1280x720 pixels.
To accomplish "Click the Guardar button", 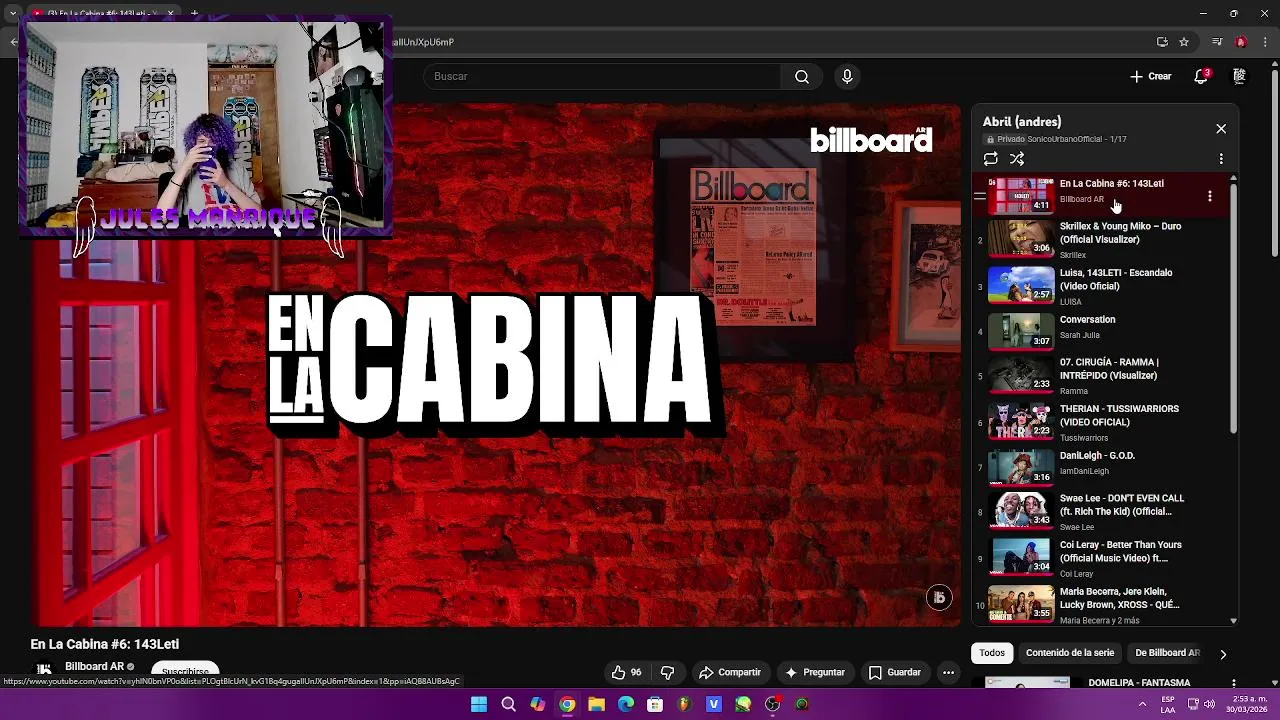I will tap(895, 672).
